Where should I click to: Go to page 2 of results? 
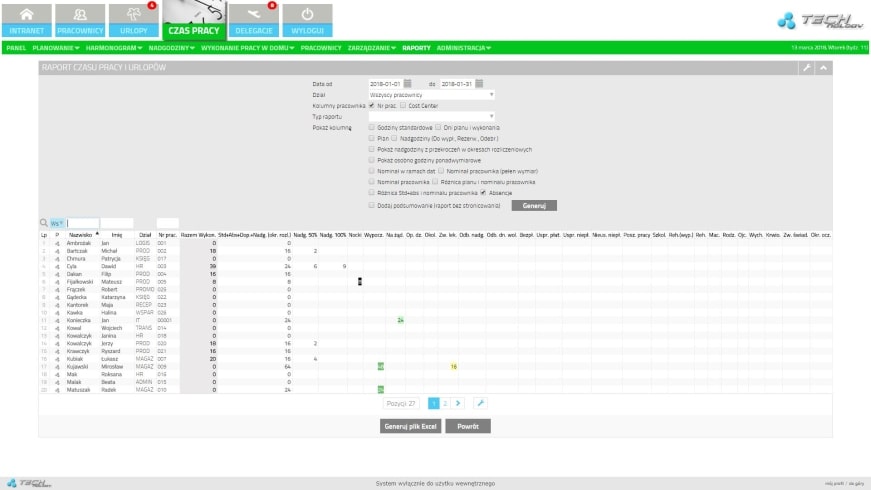tap(446, 403)
